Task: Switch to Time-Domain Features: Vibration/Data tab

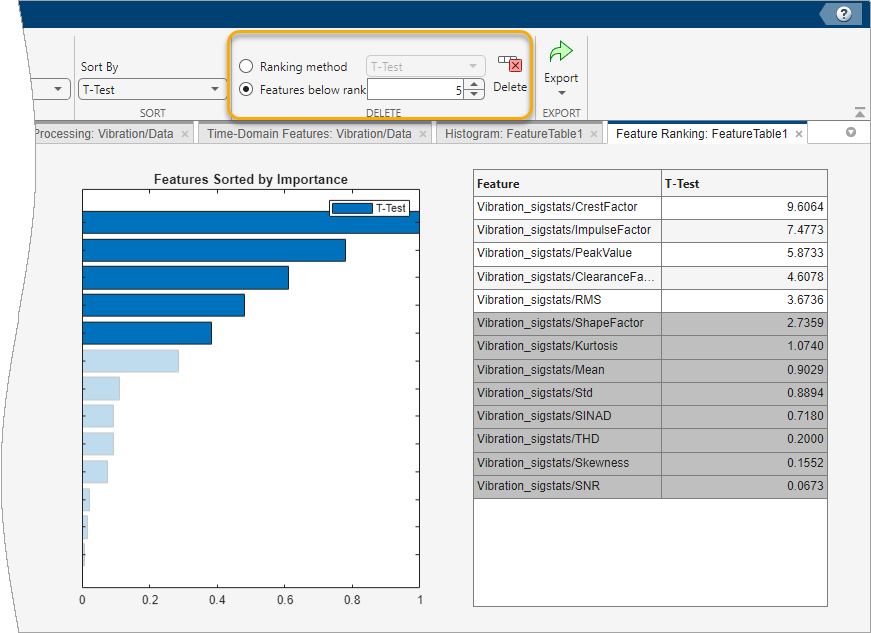Action: coord(309,134)
